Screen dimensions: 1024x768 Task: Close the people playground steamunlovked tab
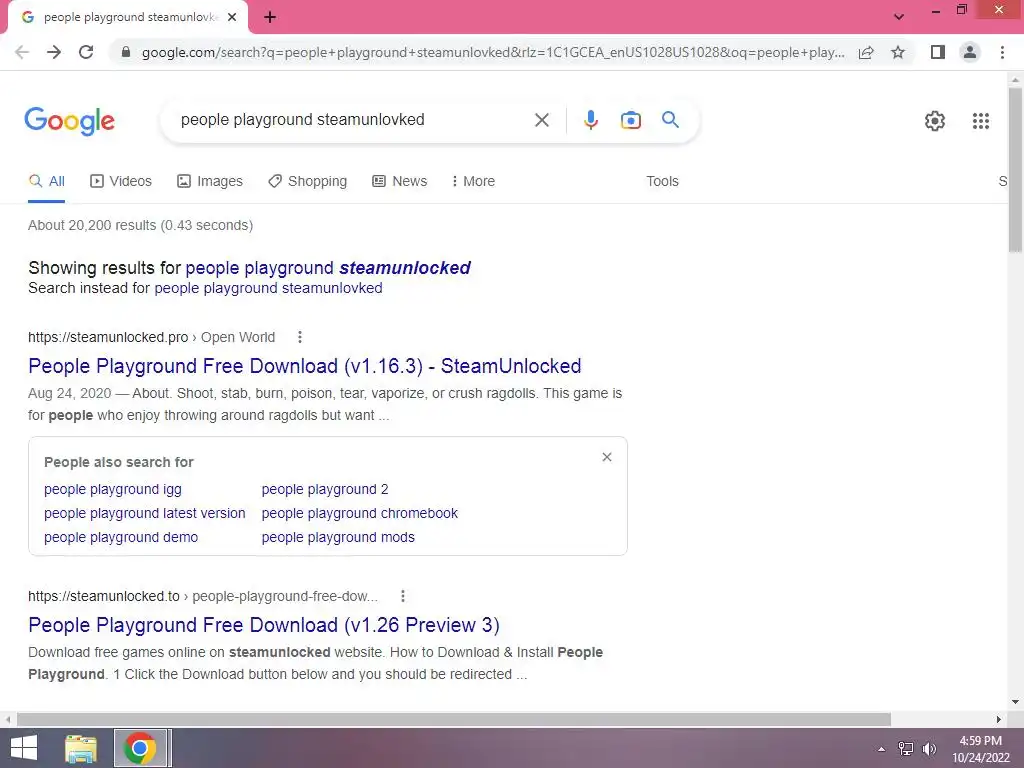pos(232,17)
